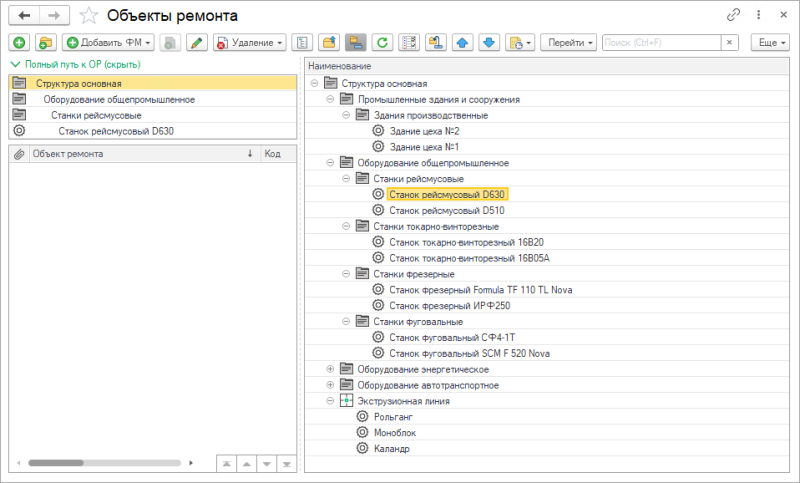Click the move to folder icon
The image size is (800, 483).
(329, 42)
